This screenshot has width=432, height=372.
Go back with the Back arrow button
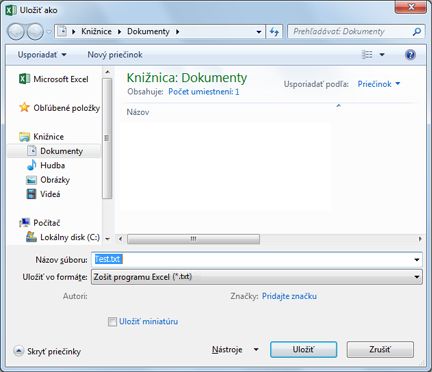[16, 32]
